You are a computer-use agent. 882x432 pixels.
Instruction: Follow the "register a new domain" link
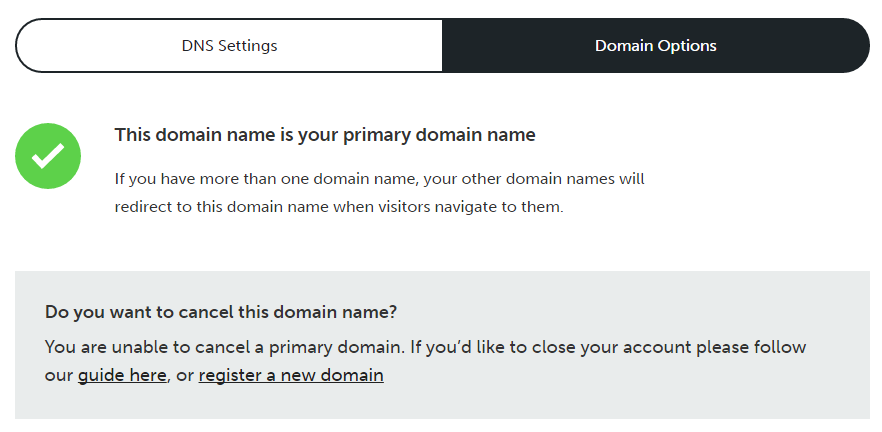(291, 375)
